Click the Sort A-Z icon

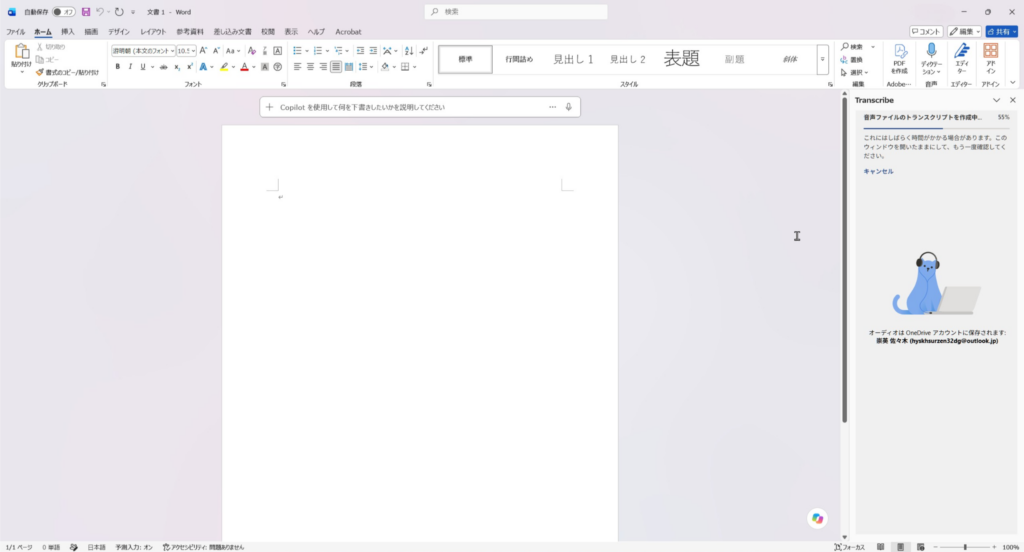409,50
